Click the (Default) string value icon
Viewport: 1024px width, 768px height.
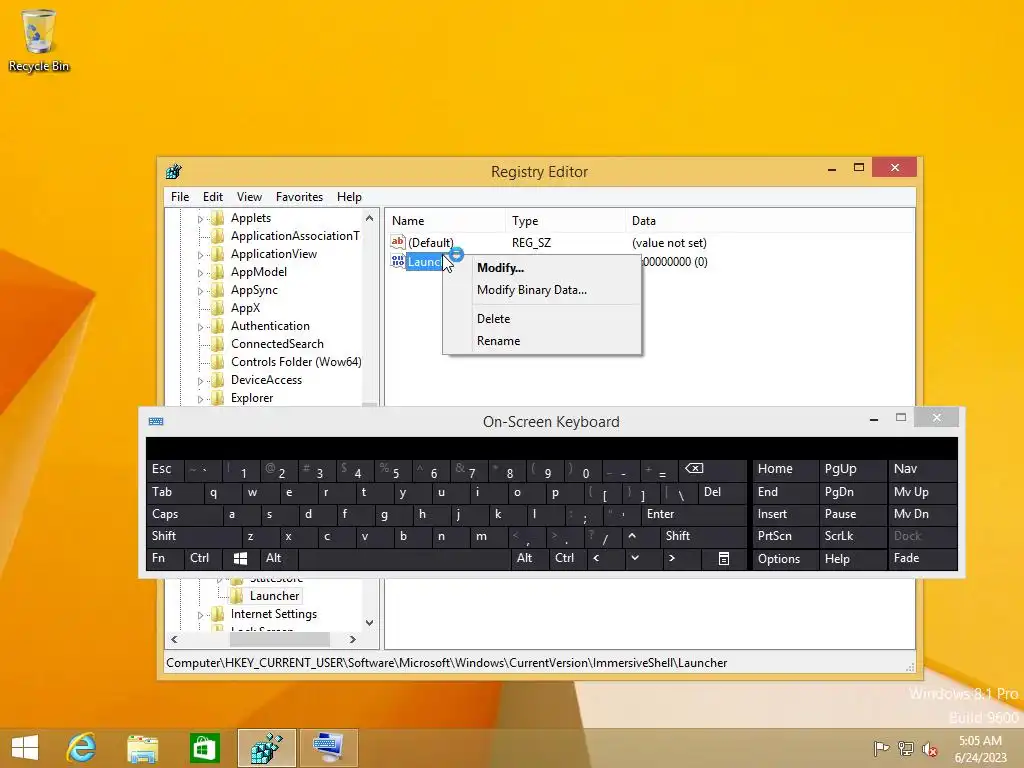(x=398, y=242)
